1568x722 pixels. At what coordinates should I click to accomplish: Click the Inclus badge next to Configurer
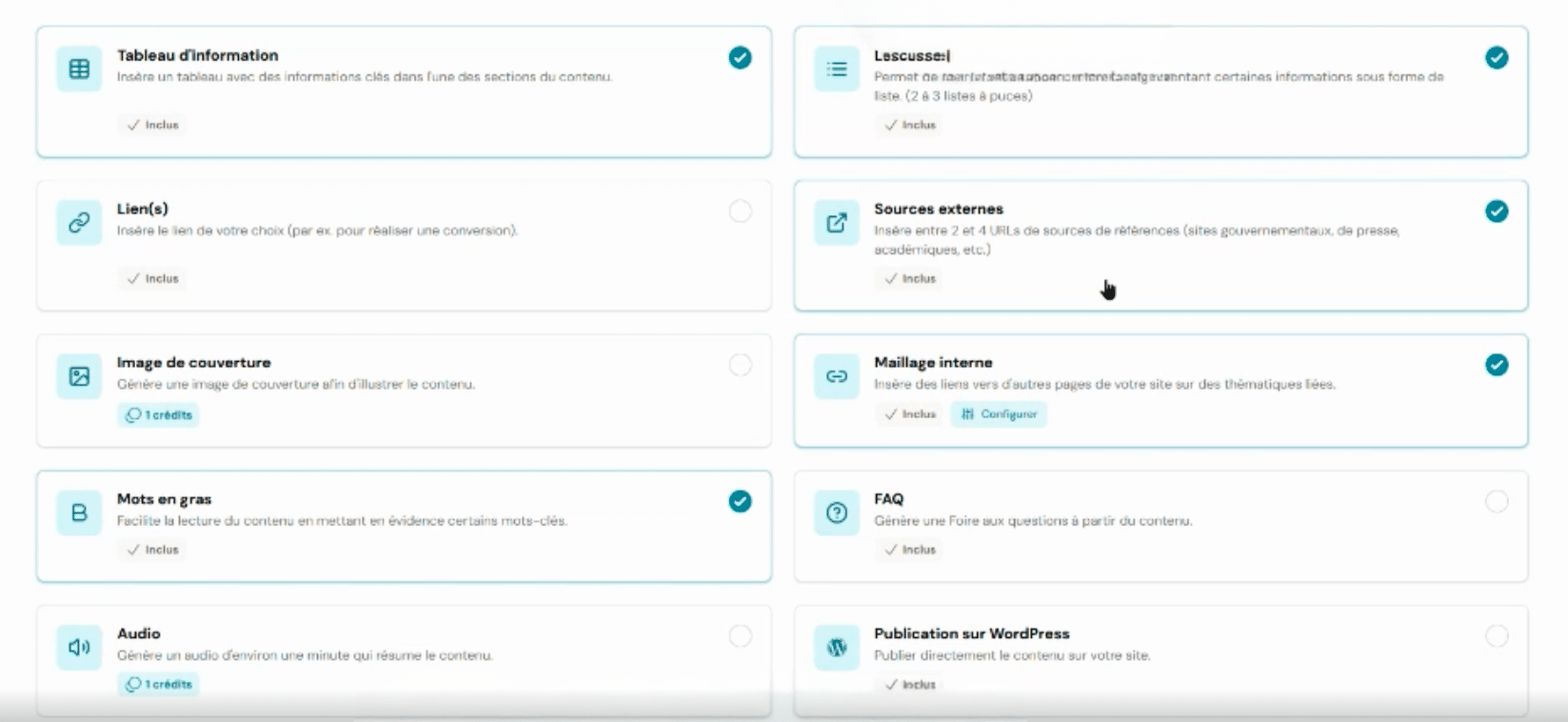point(909,414)
